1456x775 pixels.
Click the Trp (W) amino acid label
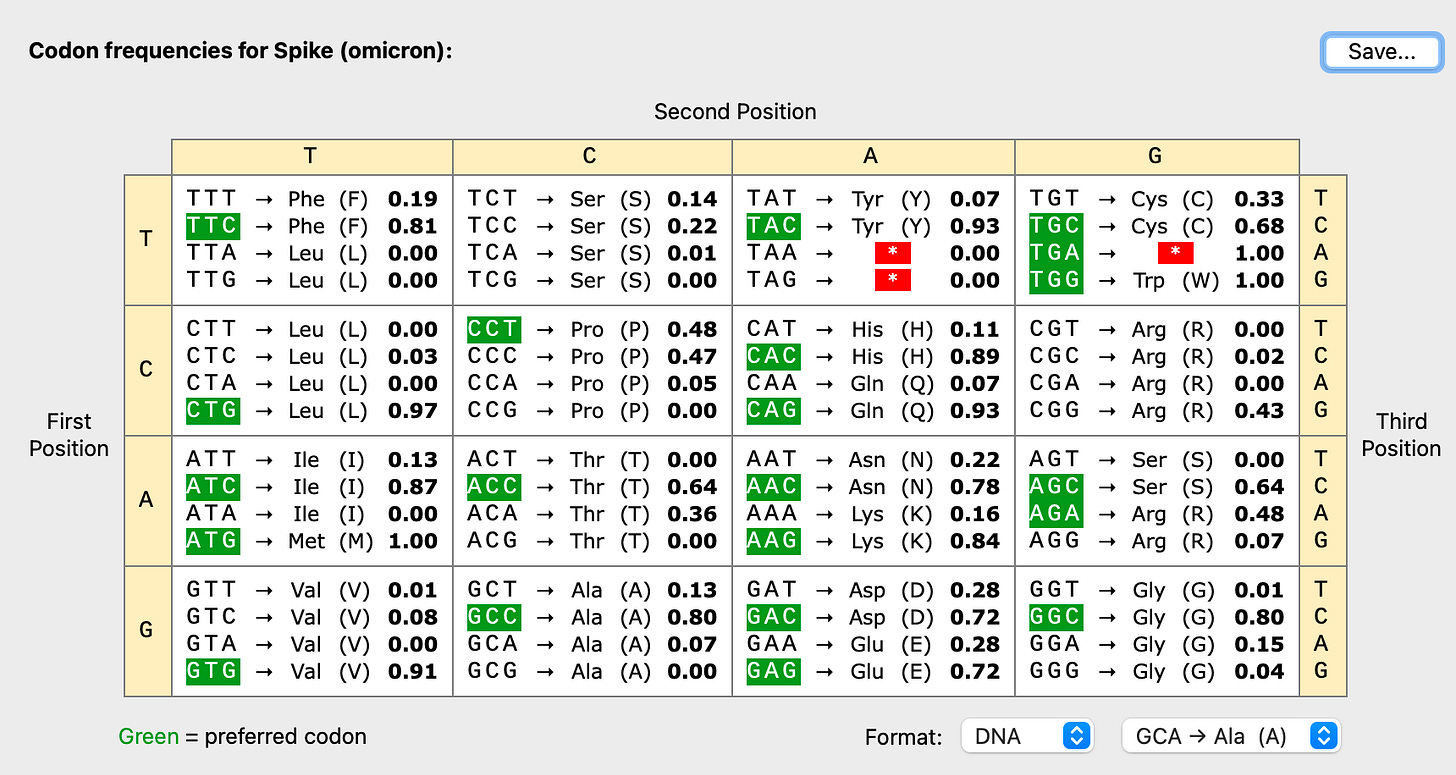click(1175, 281)
